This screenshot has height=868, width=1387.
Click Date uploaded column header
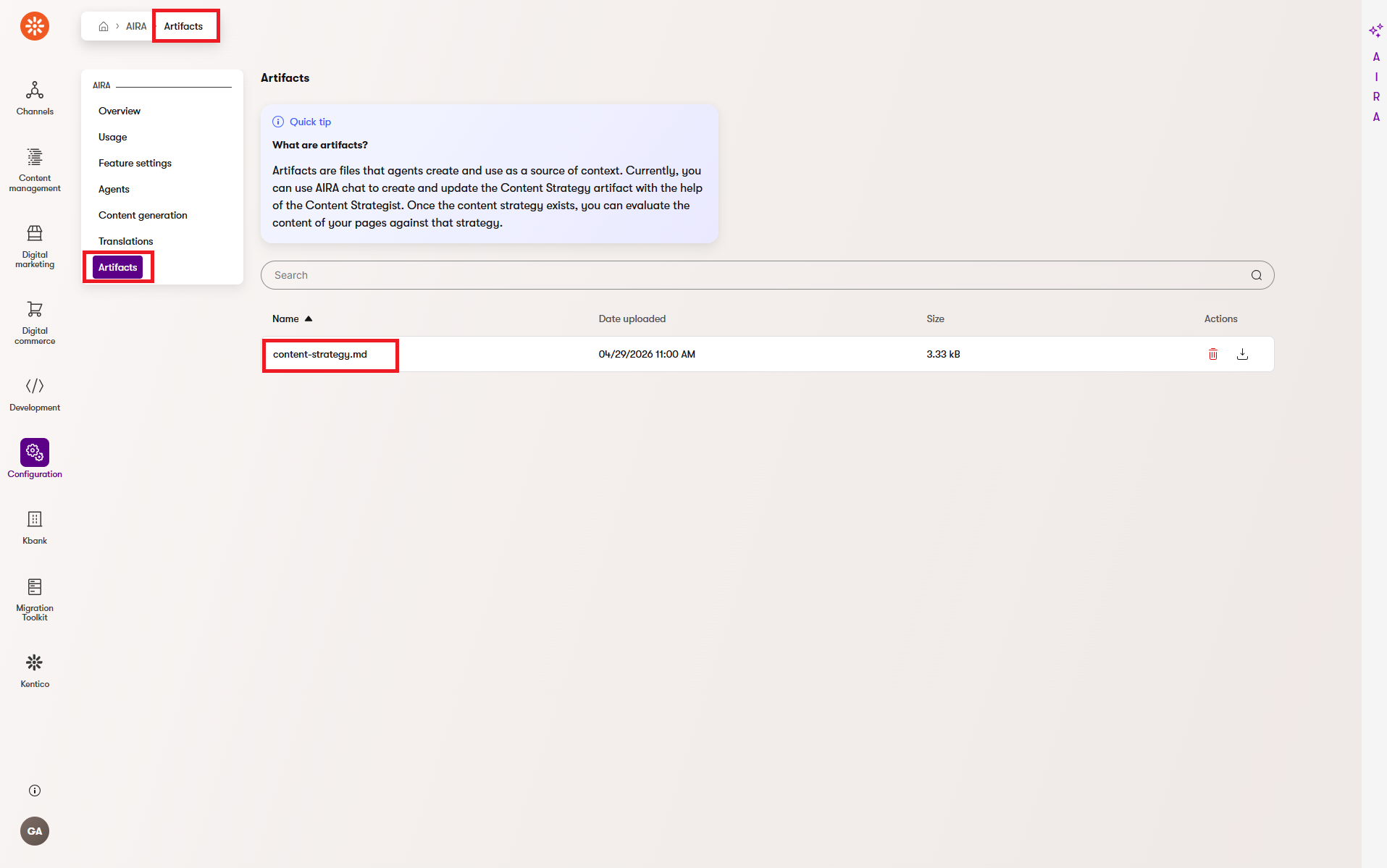tap(632, 319)
